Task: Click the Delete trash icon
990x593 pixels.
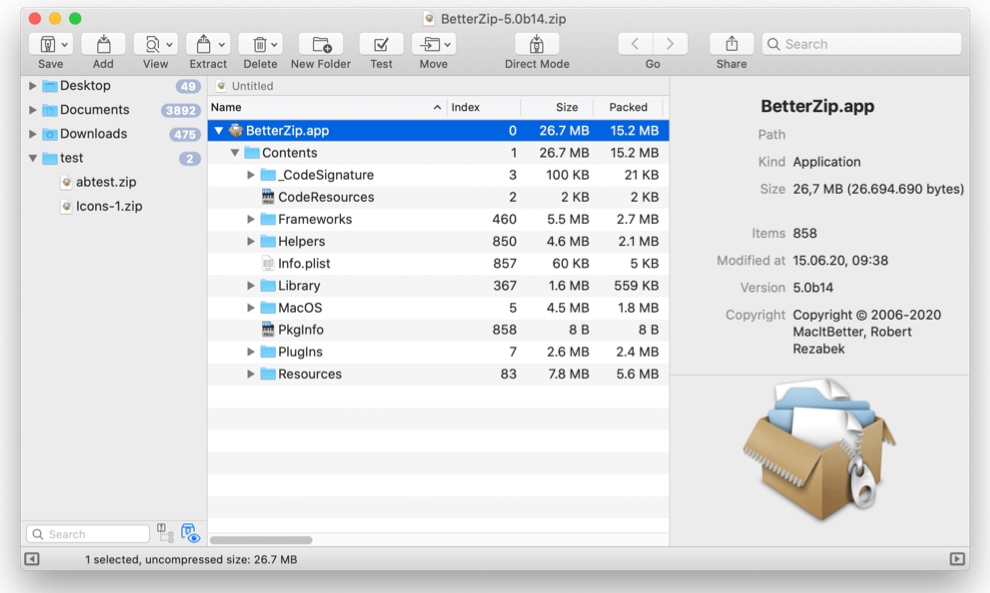Action: coord(259,44)
